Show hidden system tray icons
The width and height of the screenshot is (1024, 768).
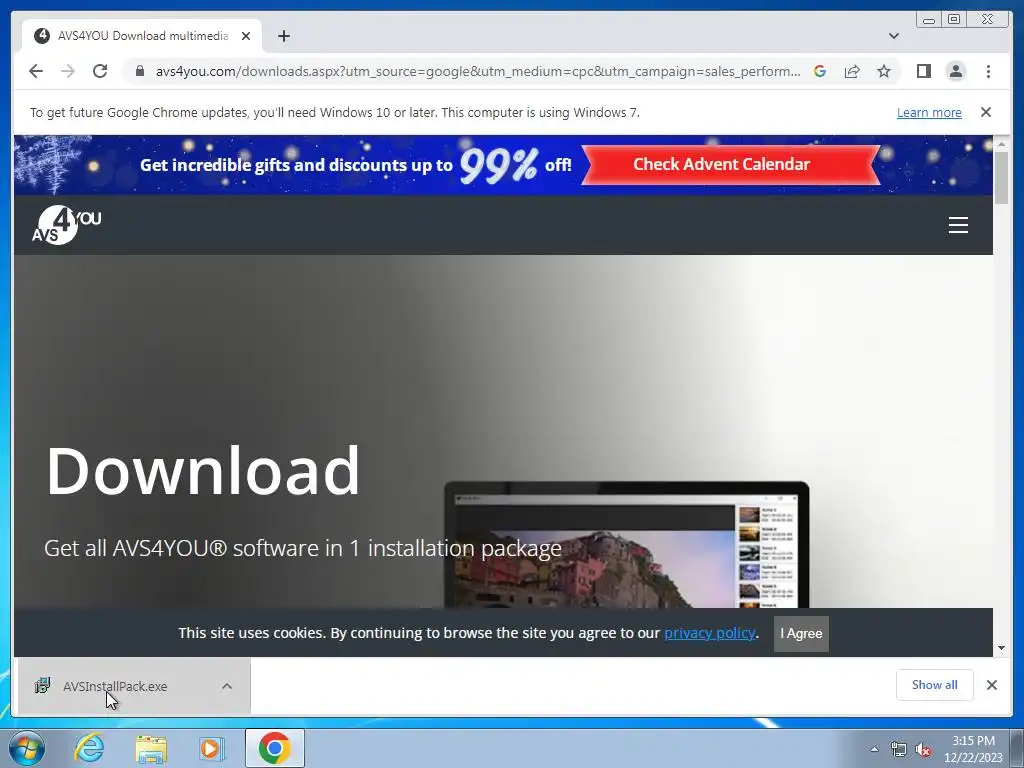pos(874,749)
